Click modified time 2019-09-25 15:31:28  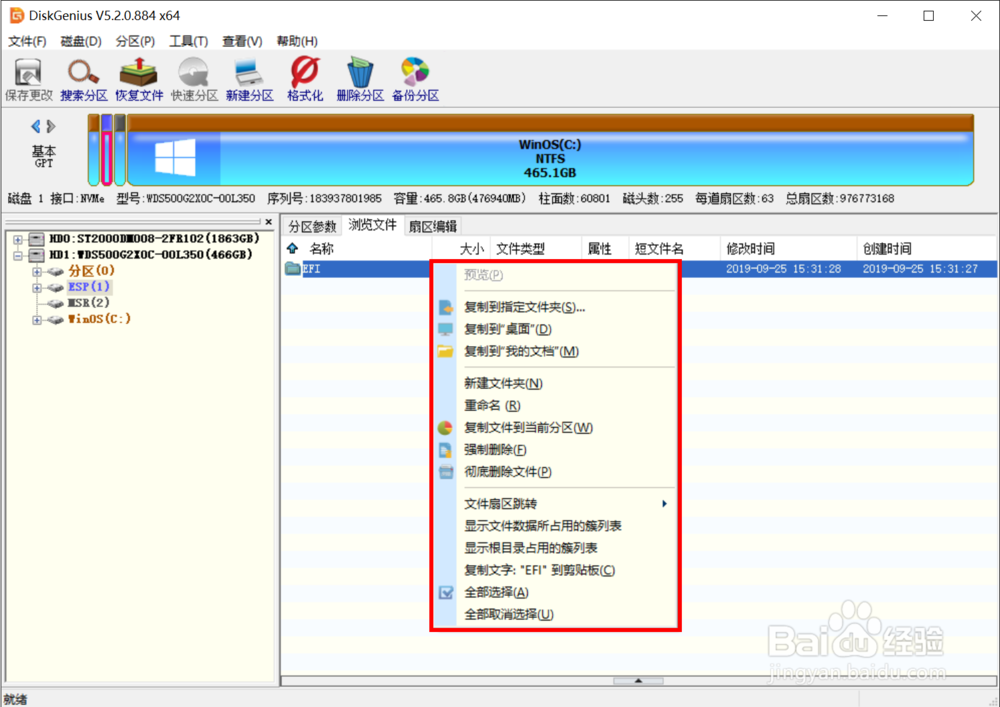(784, 269)
